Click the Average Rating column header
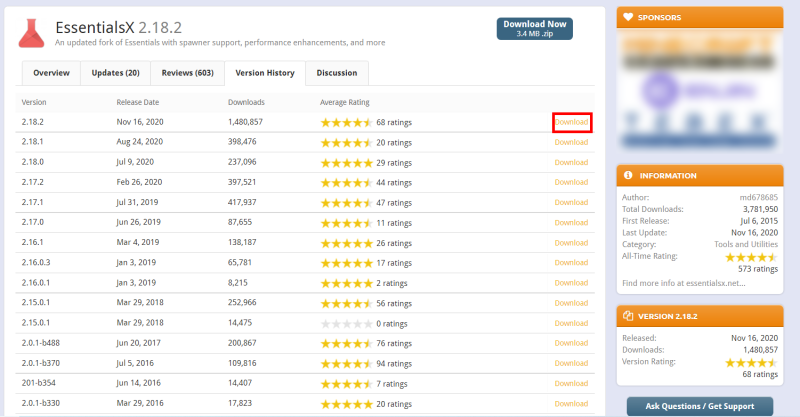Viewport: 800px width, 417px height. pos(345,102)
